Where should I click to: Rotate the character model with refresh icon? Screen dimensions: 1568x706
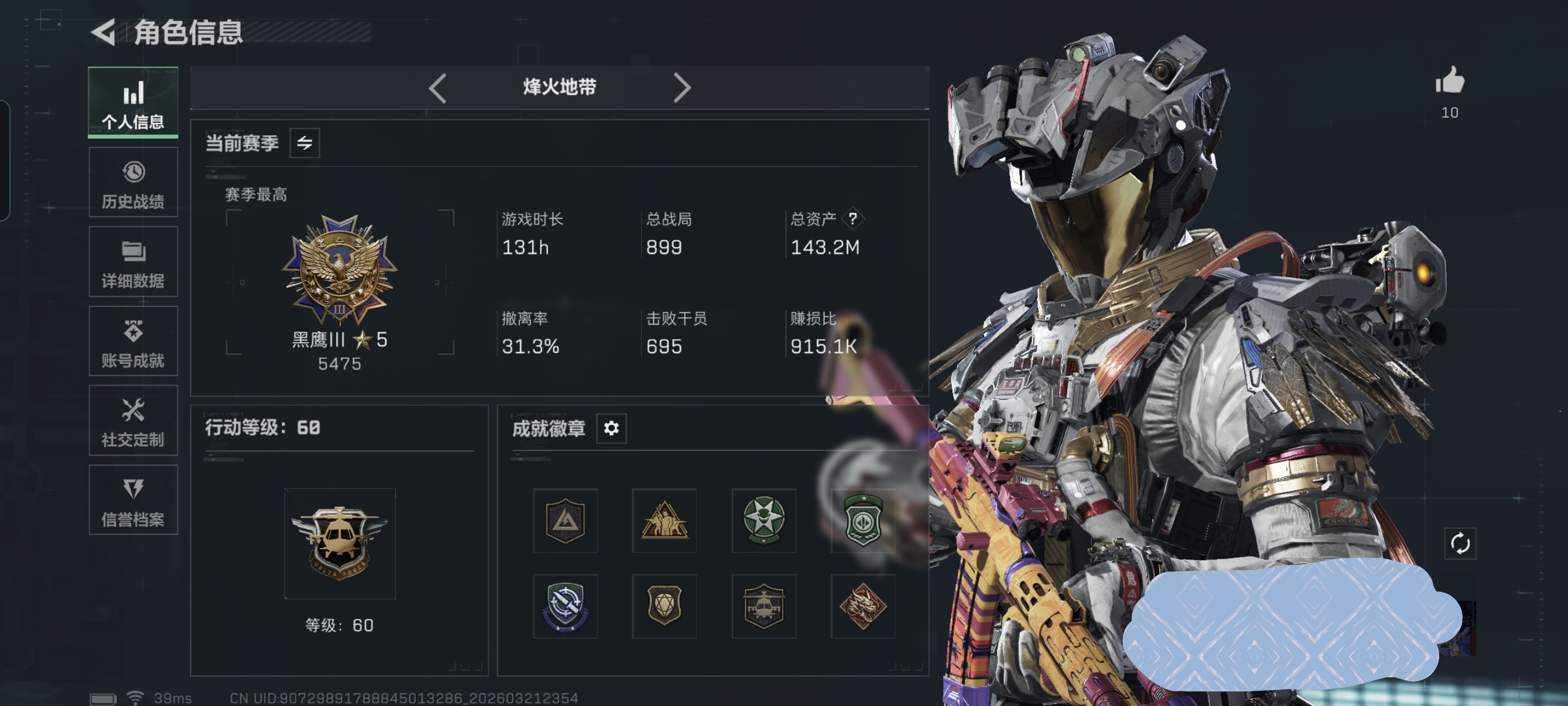point(1460,544)
